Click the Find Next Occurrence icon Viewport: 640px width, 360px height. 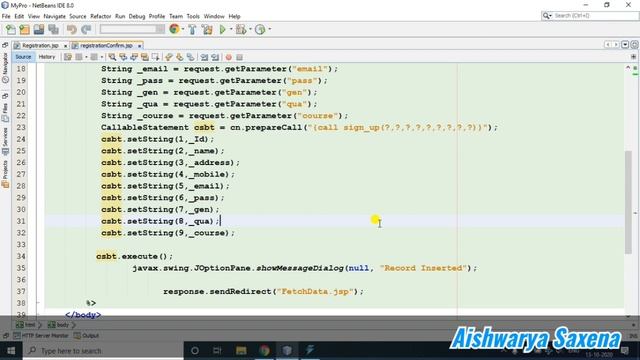click(x=133, y=57)
